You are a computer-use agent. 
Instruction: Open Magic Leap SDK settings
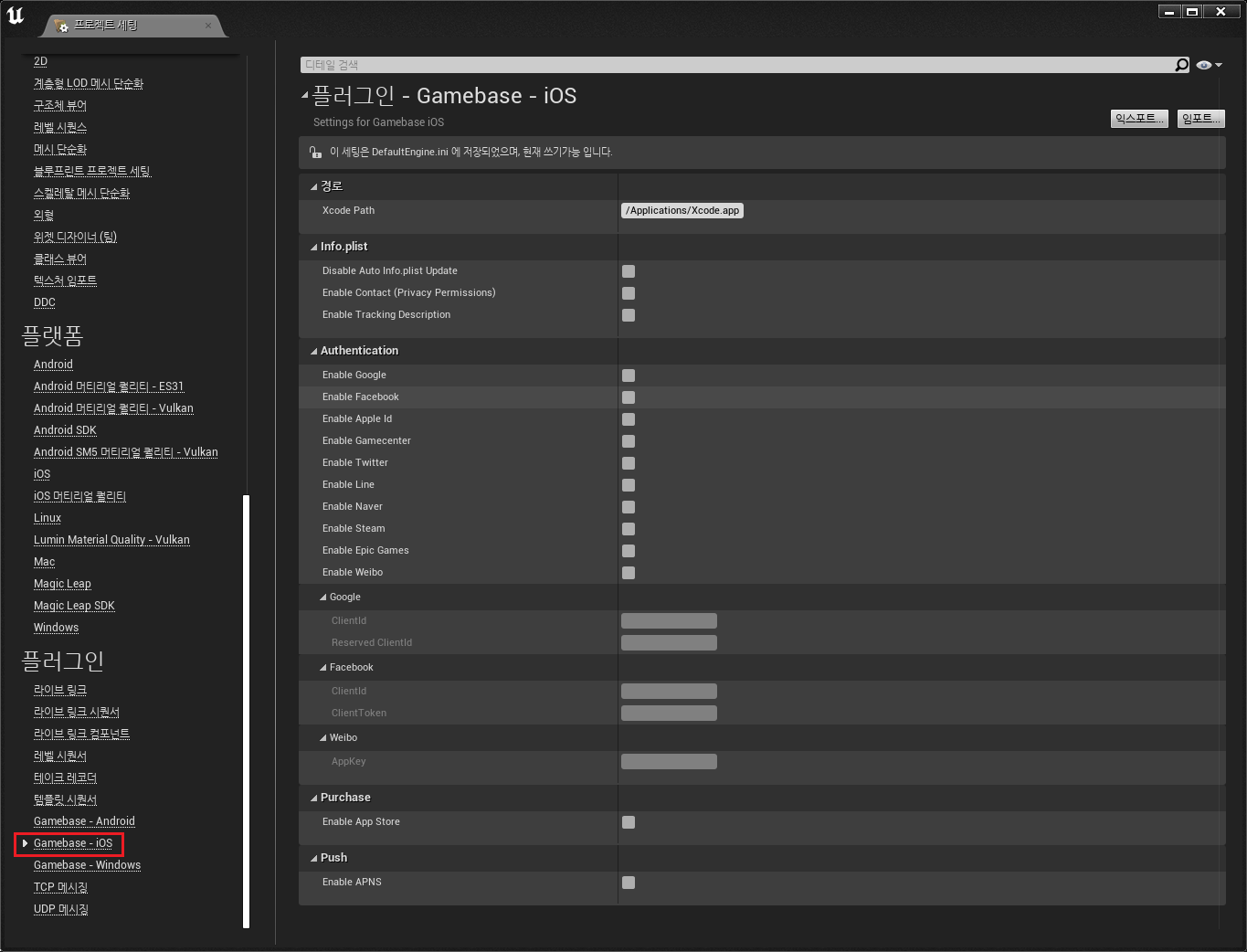click(x=74, y=606)
